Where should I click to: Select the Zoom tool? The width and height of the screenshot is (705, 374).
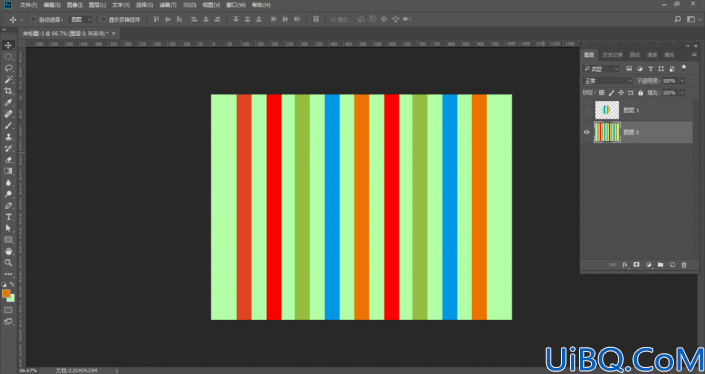(8, 263)
